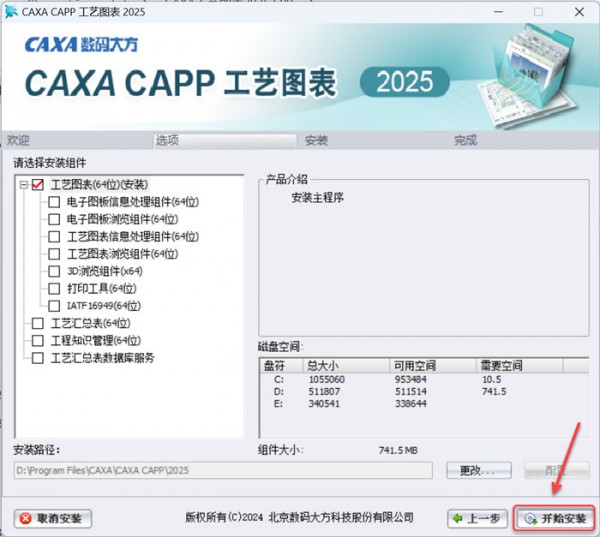
Task: Uncheck the 工艺图表(64位)(安装) checkbox
Action: (x=38, y=185)
